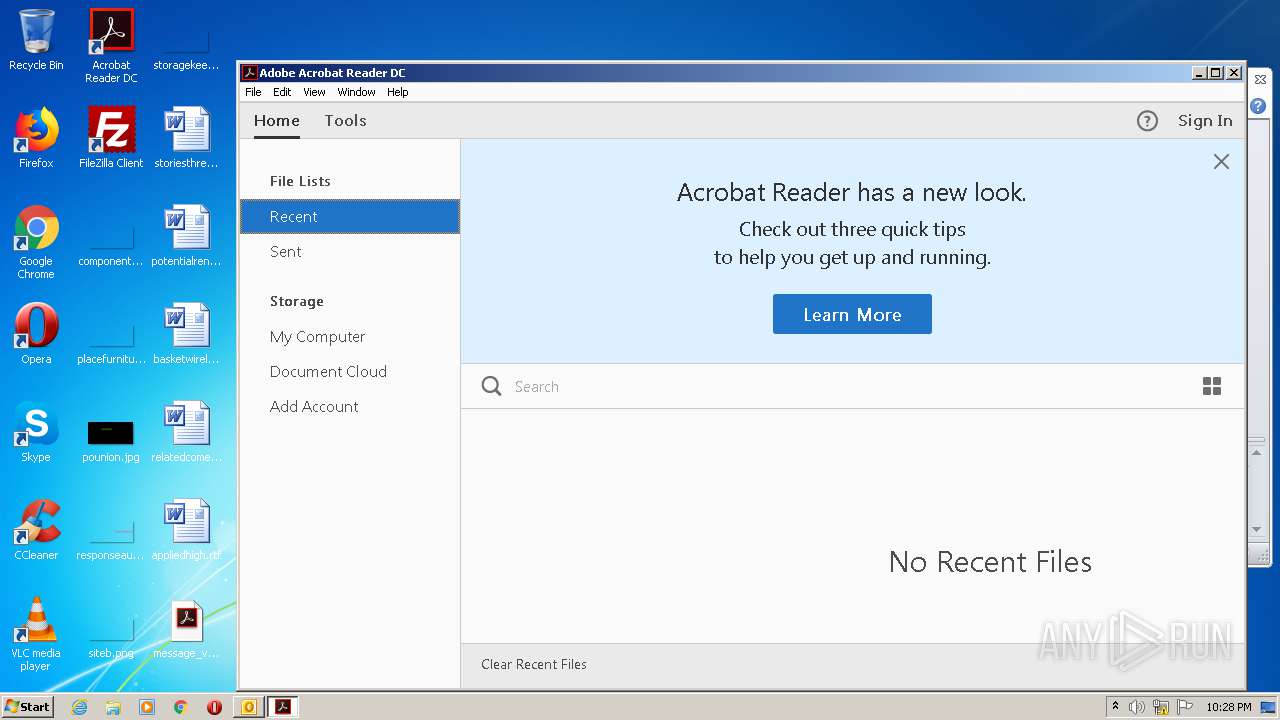This screenshot has width=1280, height=720.
Task: Show hidden system tray icons
Action: pos(1115,707)
